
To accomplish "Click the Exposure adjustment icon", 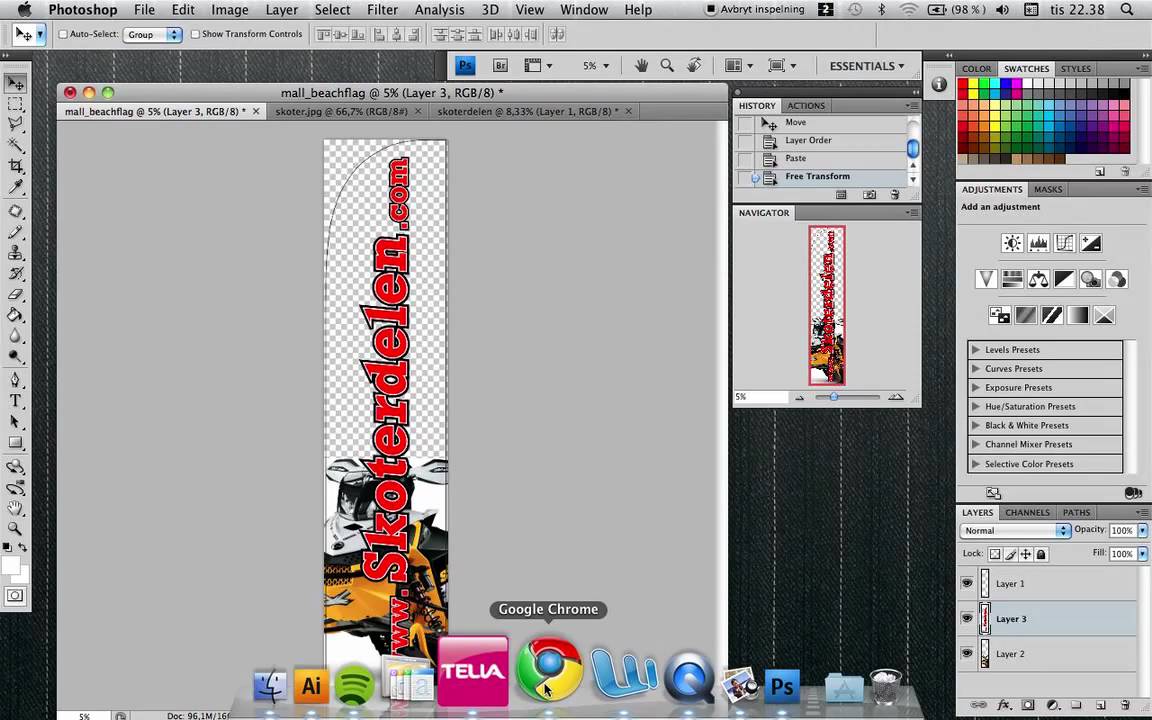I will [x=1091, y=243].
